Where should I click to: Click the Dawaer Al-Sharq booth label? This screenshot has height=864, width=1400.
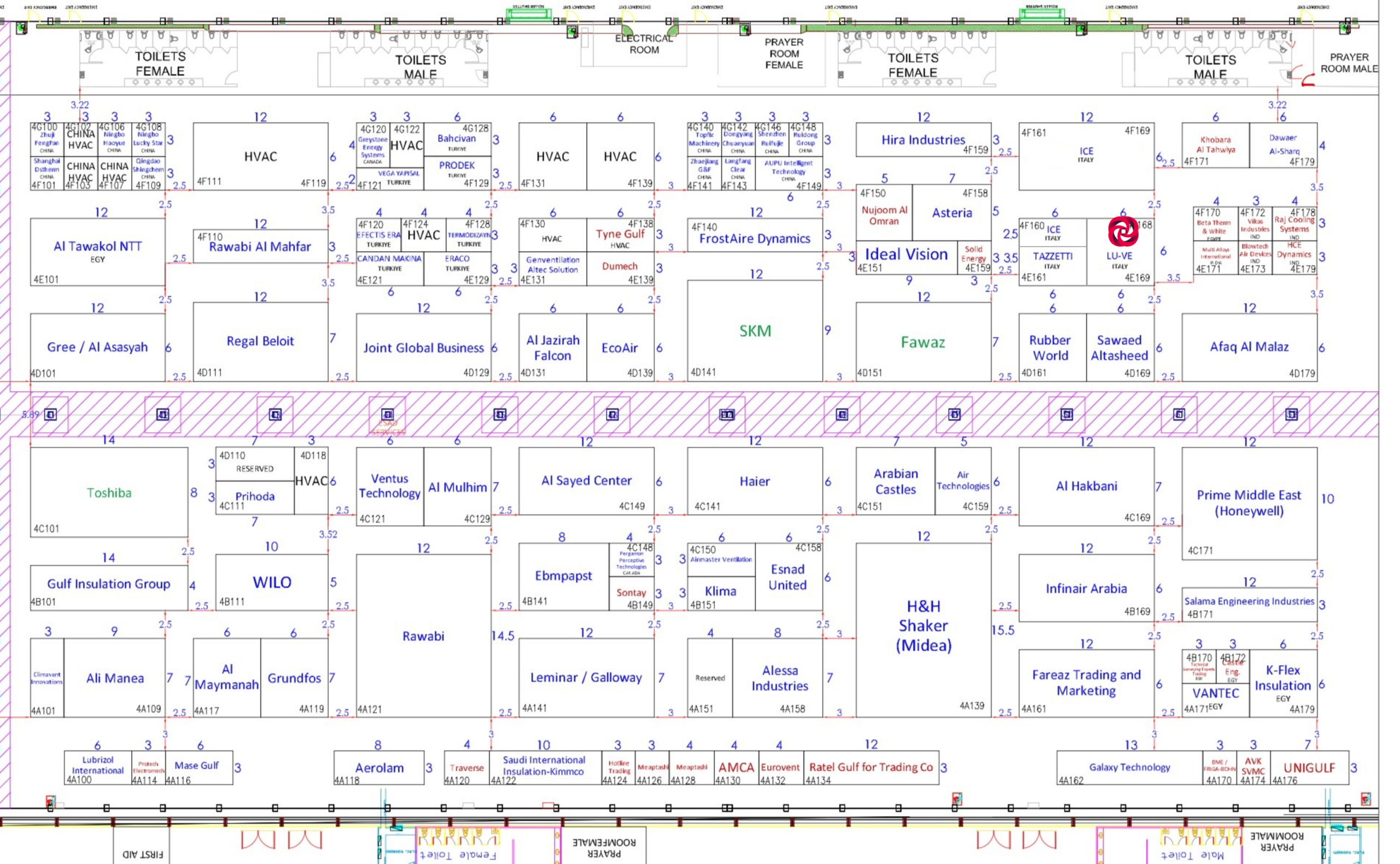pos(1284,144)
